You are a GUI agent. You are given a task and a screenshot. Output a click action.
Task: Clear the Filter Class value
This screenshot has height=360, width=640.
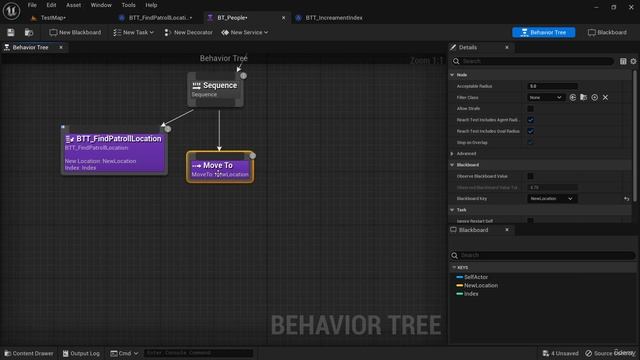(605, 98)
